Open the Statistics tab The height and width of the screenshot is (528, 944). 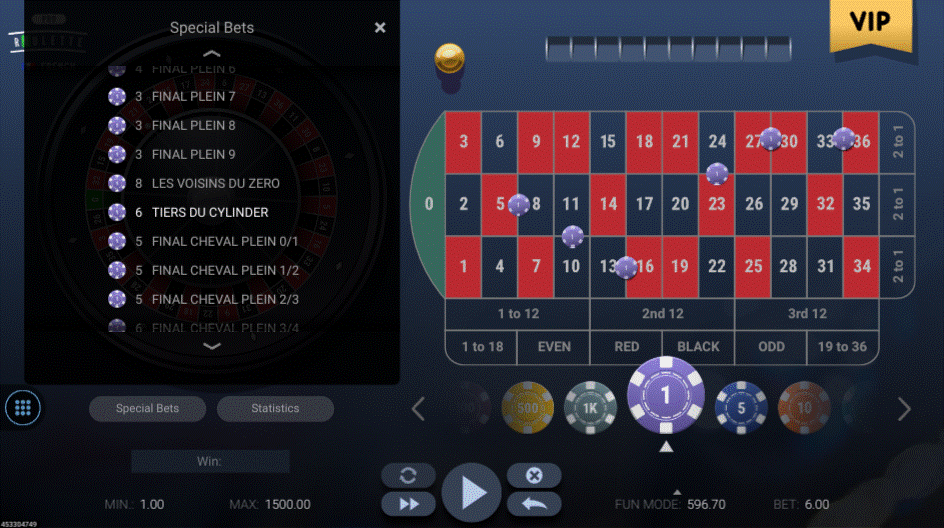(x=275, y=408)
